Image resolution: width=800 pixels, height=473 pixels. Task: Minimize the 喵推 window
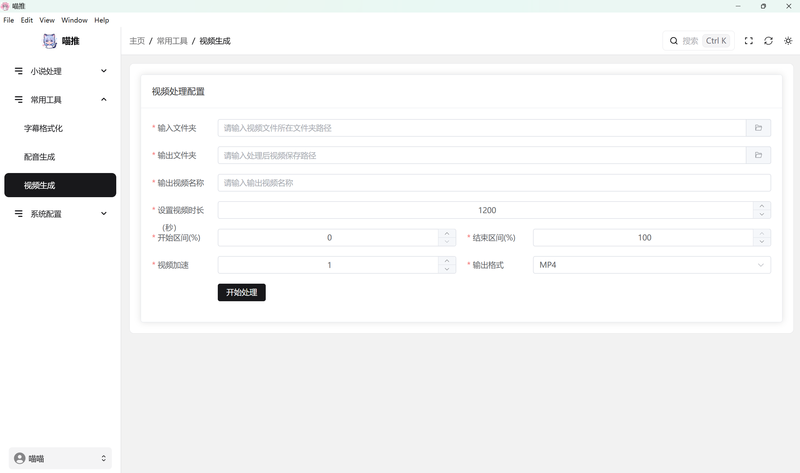[738, 6]
